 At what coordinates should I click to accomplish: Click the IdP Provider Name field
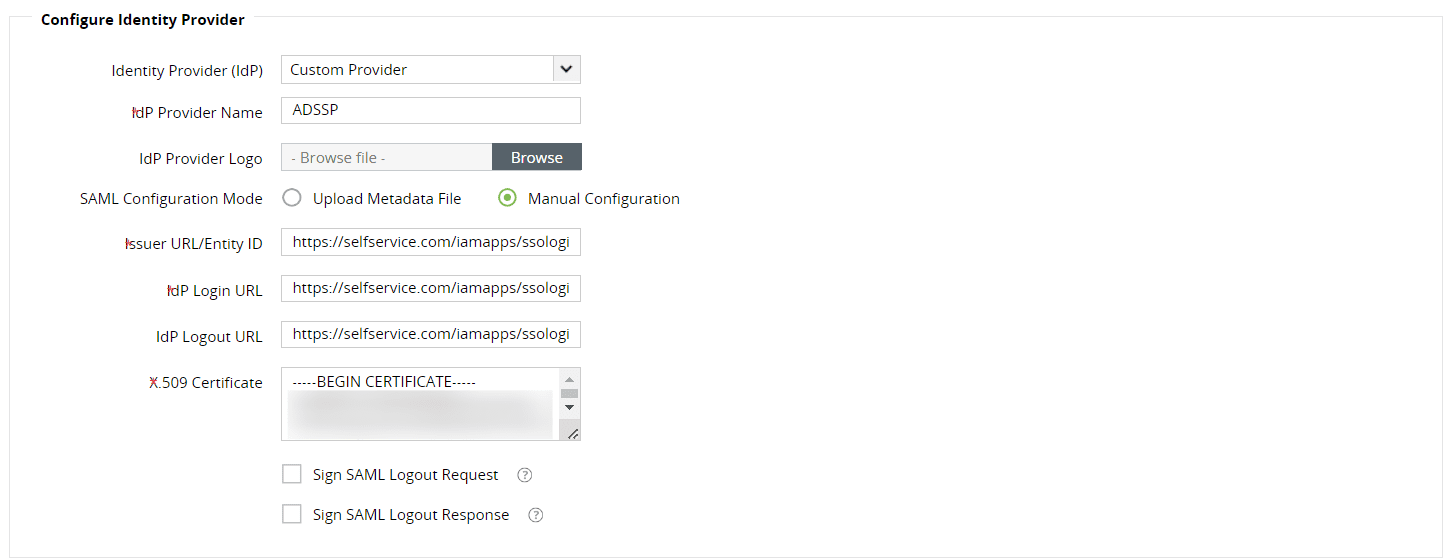[x=430, y=111]
